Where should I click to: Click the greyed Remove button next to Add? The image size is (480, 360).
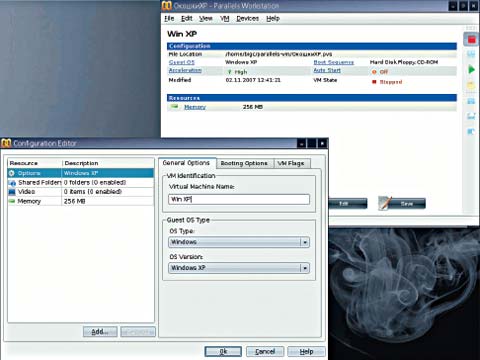click(138, 332)
